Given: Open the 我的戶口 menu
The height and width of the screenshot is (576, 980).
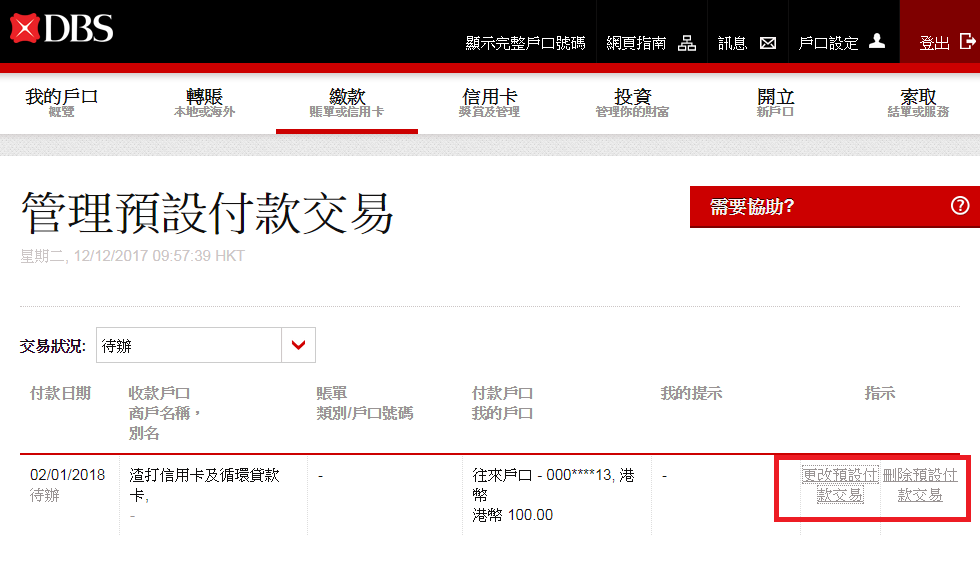Looking at the screenshot, I should (x=62, y=103).
